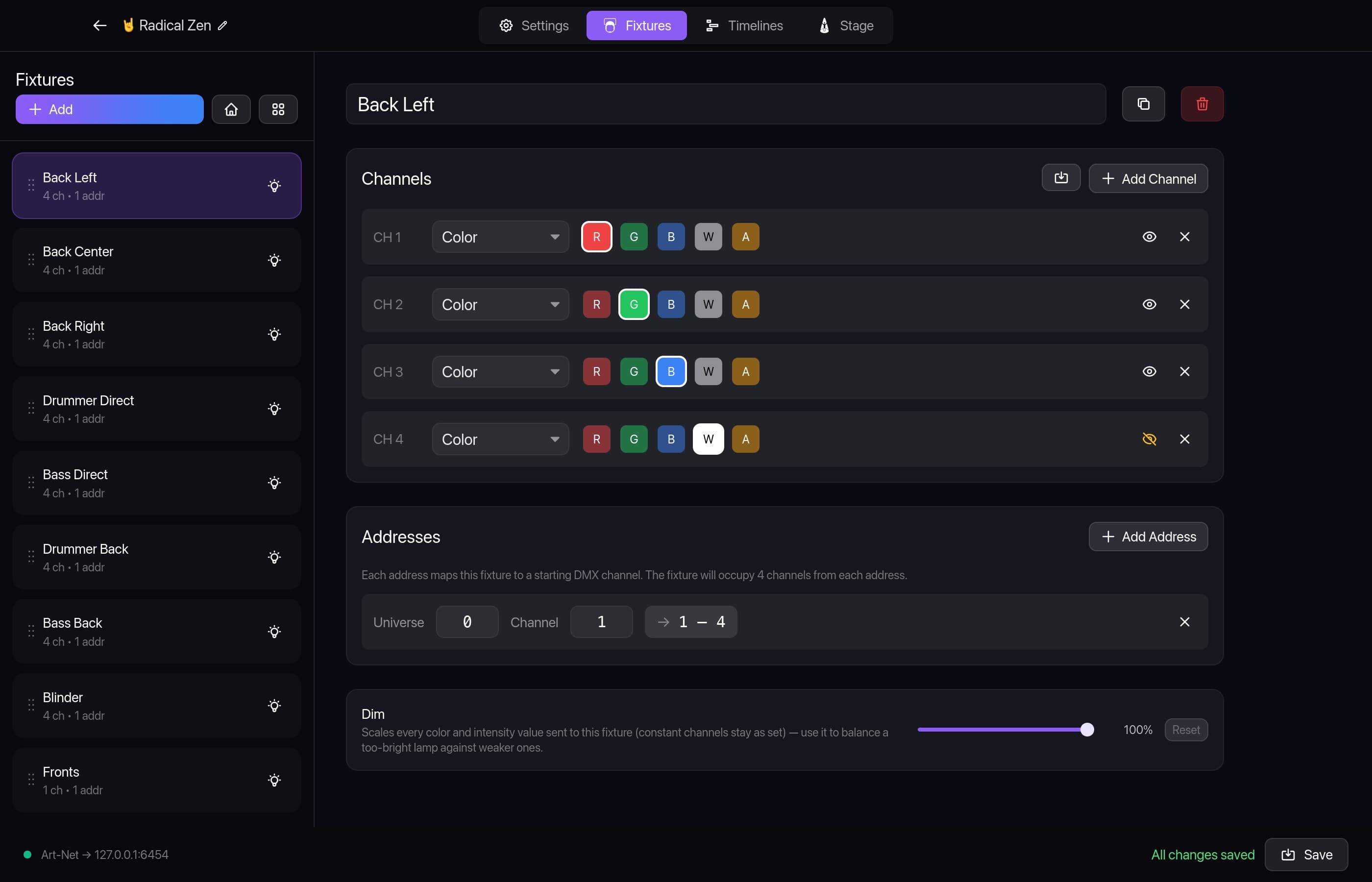Select the Drummer Back fixture

156,557
